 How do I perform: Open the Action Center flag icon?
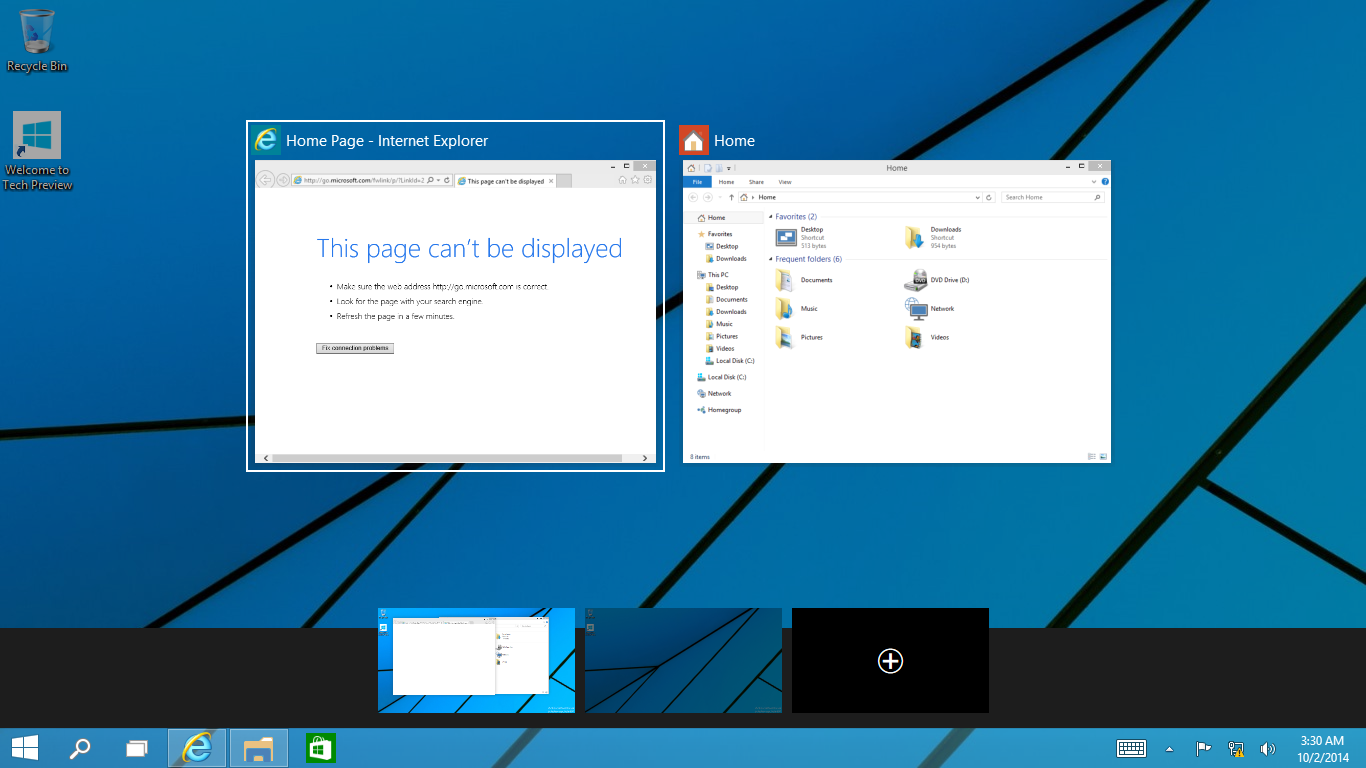(1204, 748)
